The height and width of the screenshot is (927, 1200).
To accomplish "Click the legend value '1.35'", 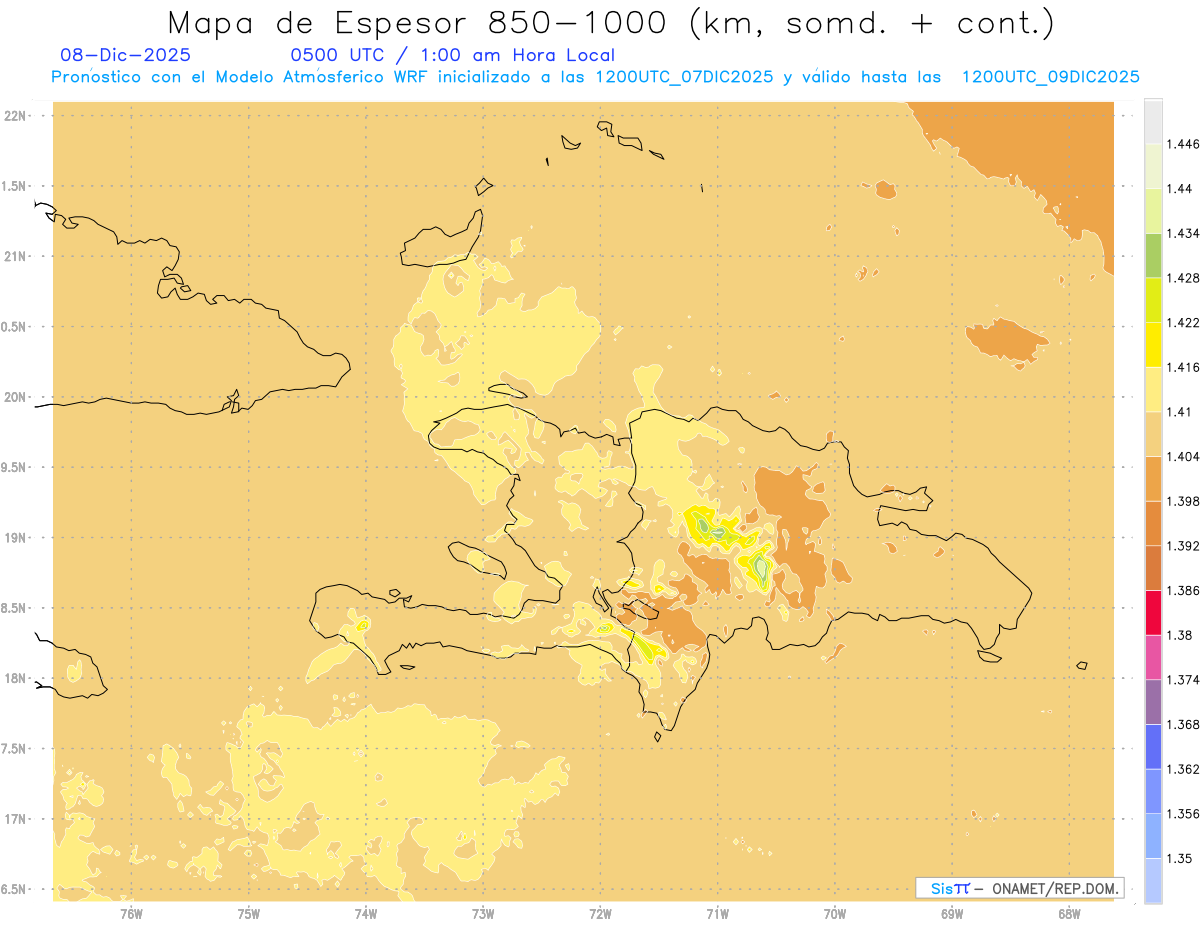I will (x=1181, y=857).
